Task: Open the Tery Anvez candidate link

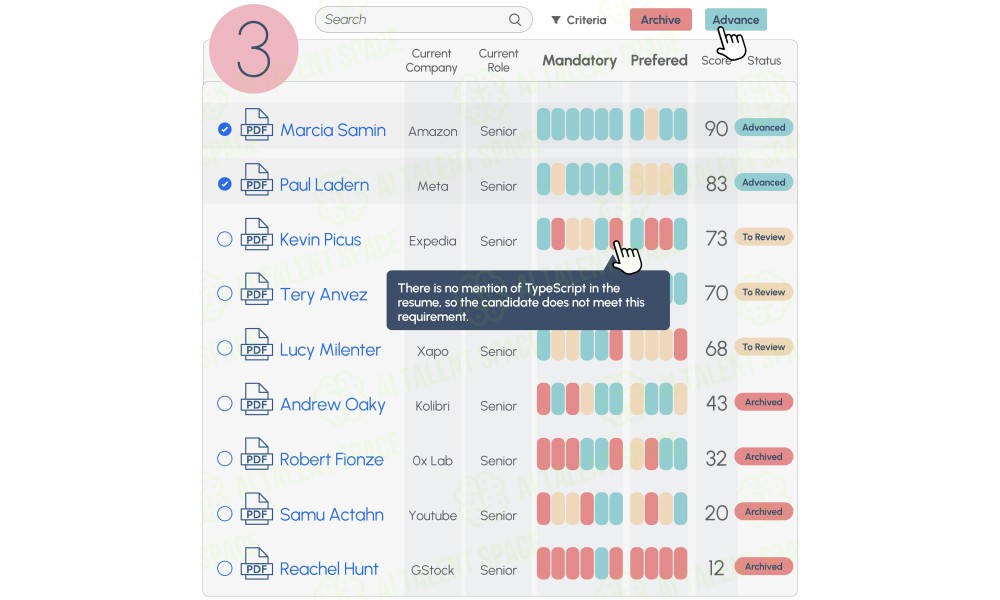Action: [323, 295]
